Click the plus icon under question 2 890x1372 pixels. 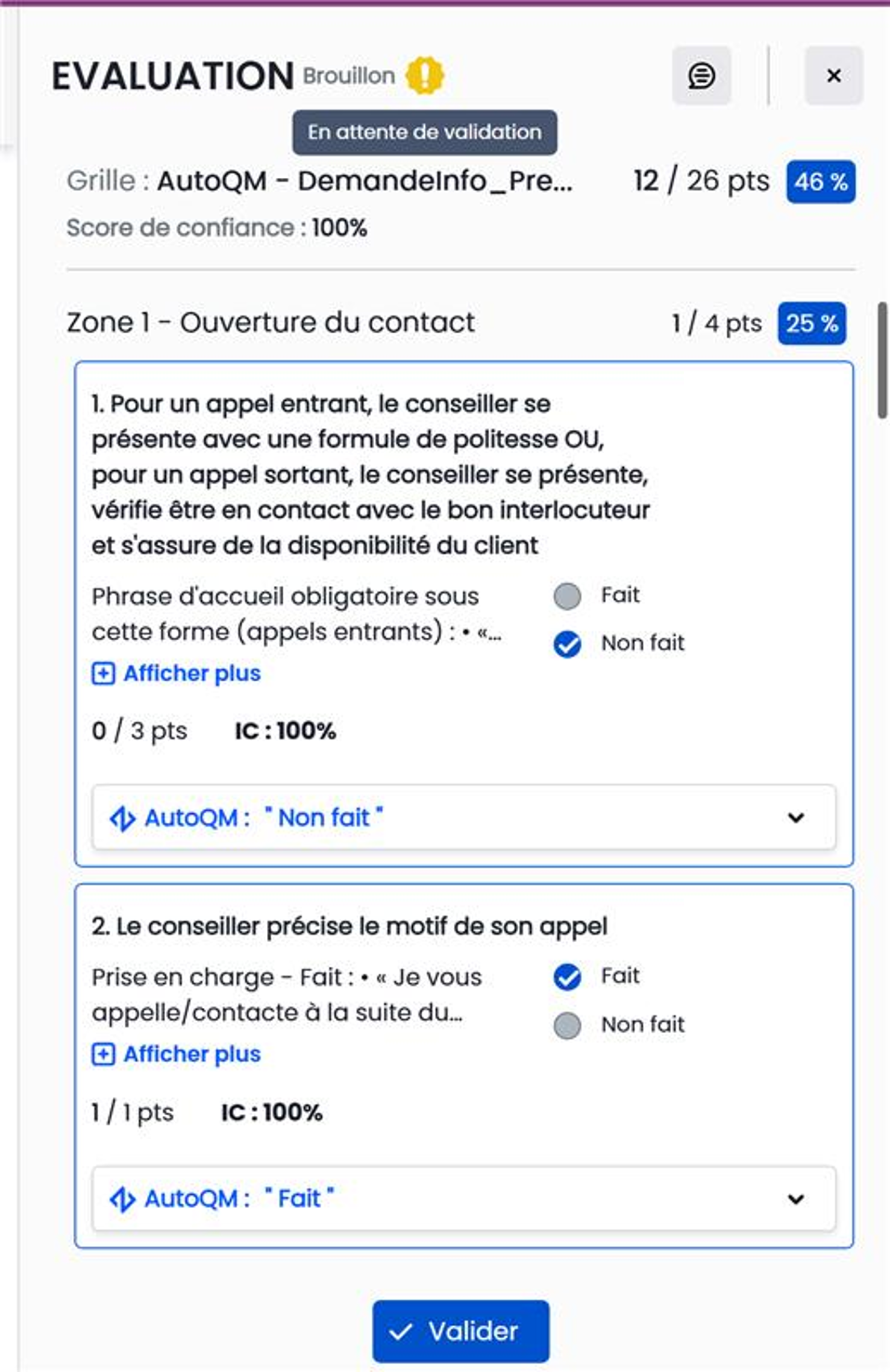pyautogui.click(x=103, y=1054)
